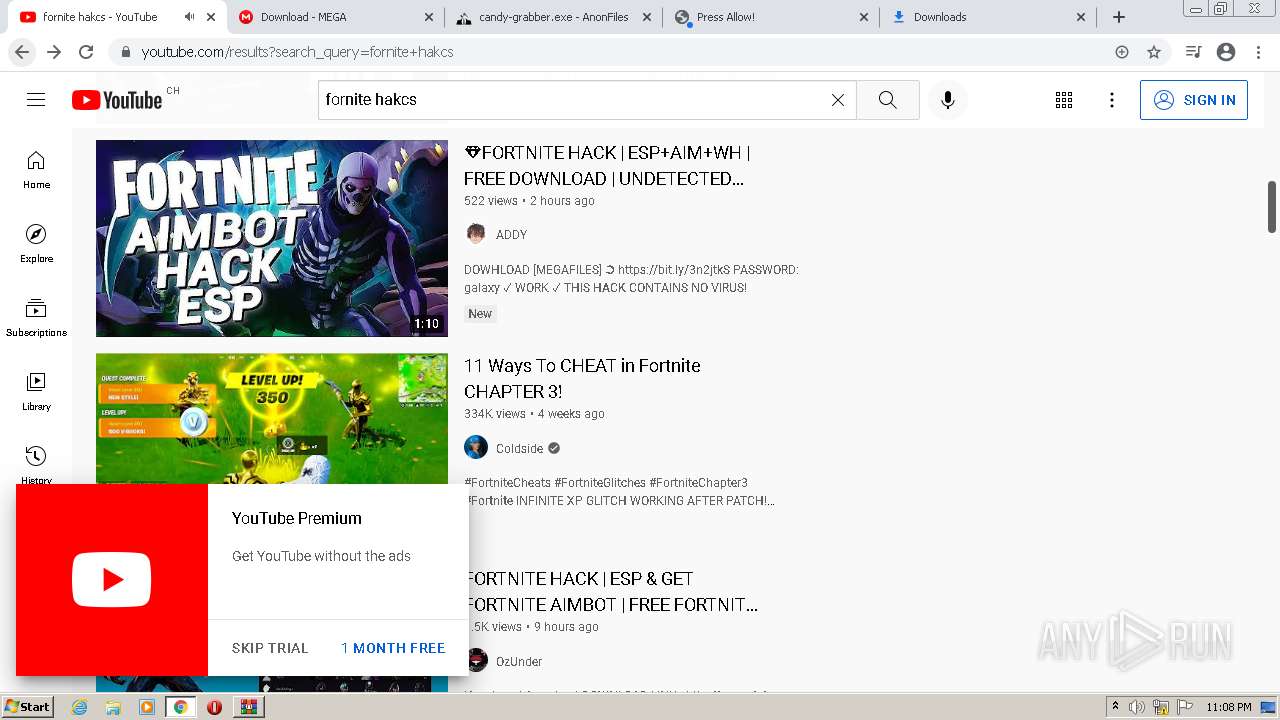Switch to candy-grabber.exe AnonFiles tab
Screen dimensions: 1280x720
pyautogui.click(x=552, y=17)
